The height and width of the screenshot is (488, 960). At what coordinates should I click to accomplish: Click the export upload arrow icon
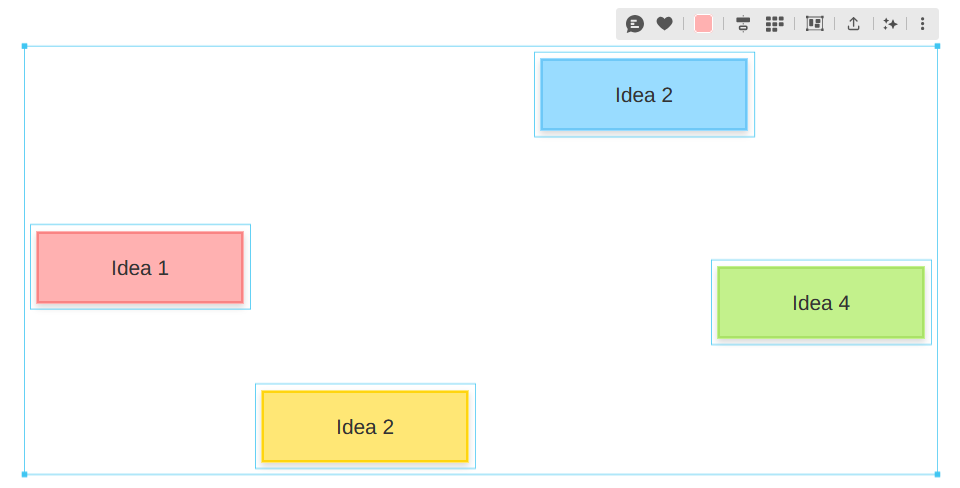click(853, 24)
